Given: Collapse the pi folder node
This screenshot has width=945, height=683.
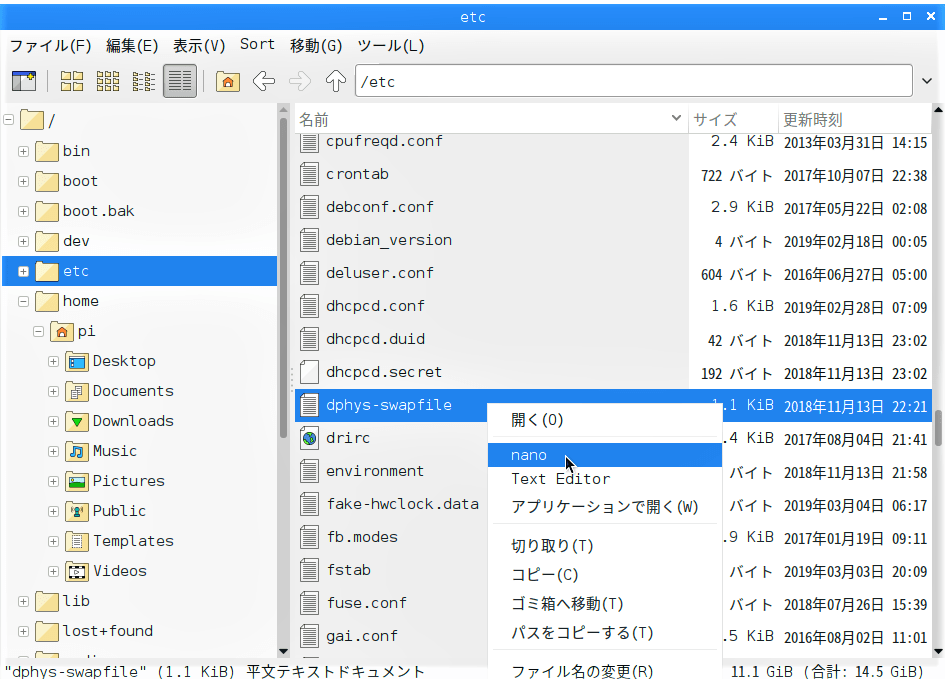Looking at the screenshot, I should coord(39,331).
